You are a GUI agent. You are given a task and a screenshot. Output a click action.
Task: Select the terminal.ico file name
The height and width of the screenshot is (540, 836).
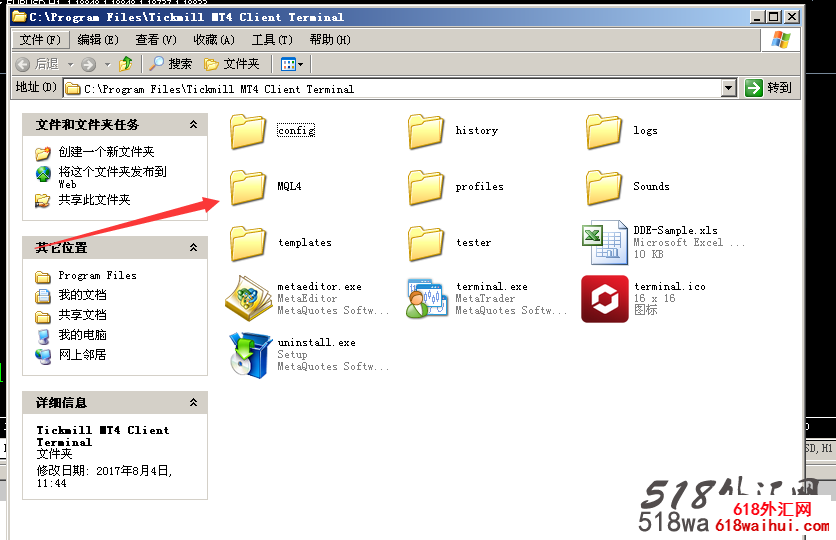pyautogui.click(x=670, y=286)
